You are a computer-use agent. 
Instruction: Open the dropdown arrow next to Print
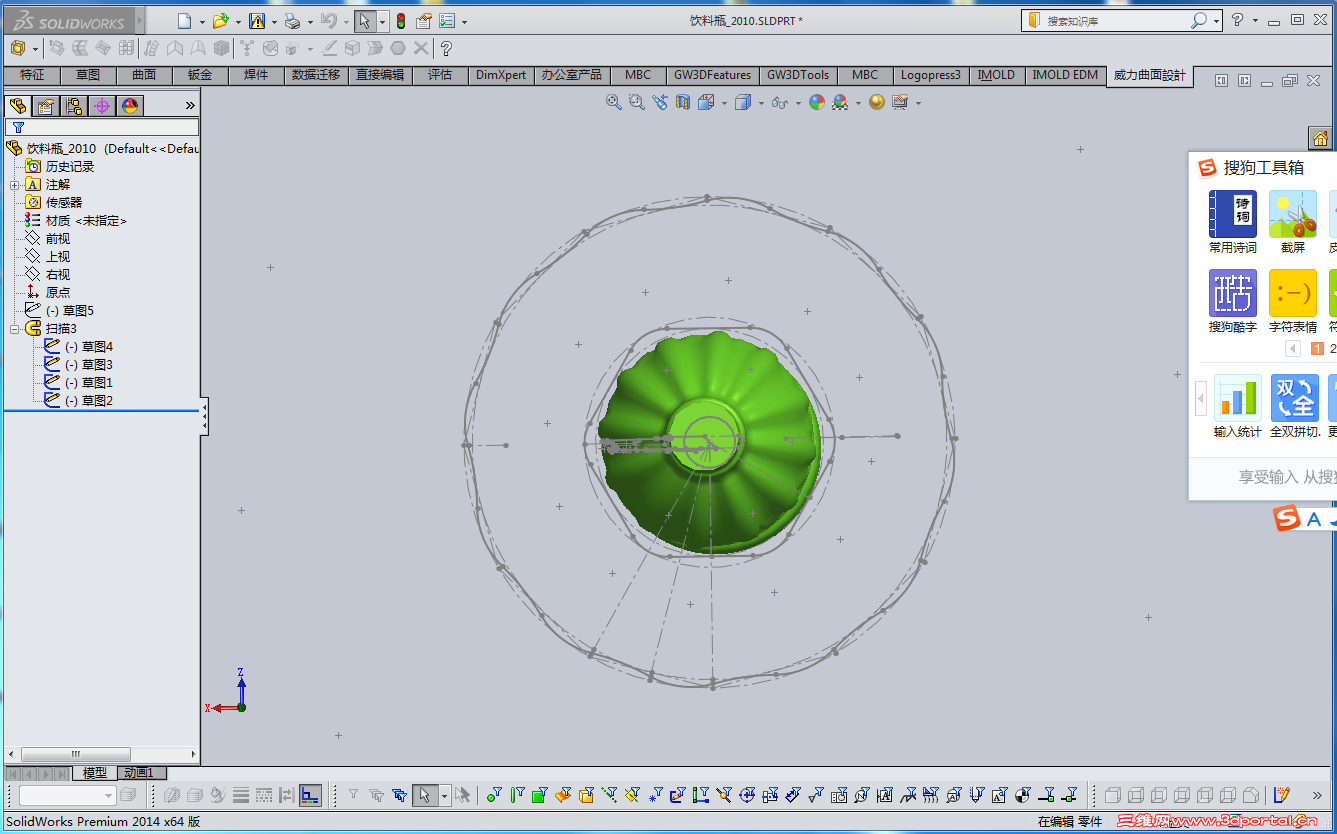point(309,21)
